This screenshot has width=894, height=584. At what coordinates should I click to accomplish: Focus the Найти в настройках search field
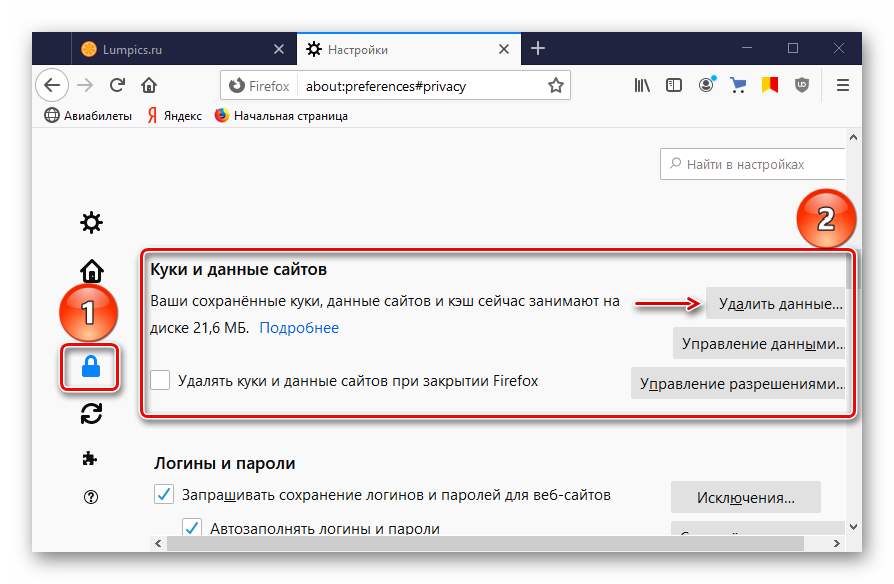point(757,164)
